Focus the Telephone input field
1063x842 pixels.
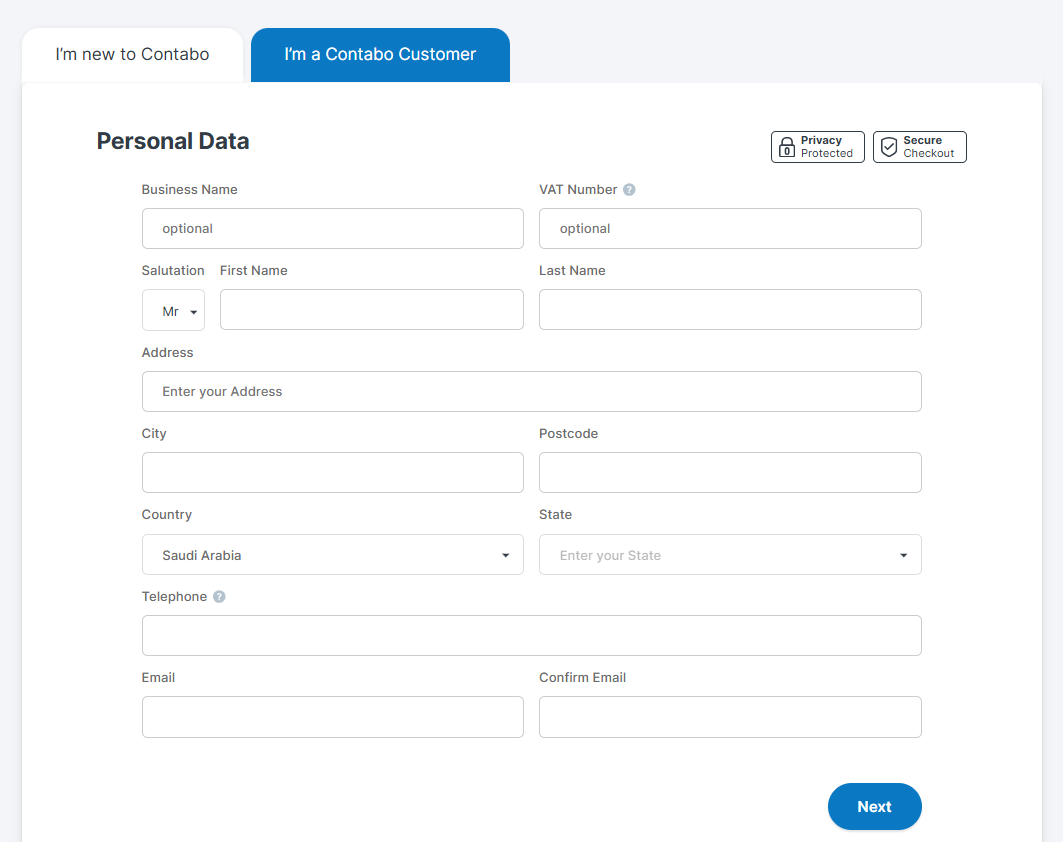pos(532,635)
